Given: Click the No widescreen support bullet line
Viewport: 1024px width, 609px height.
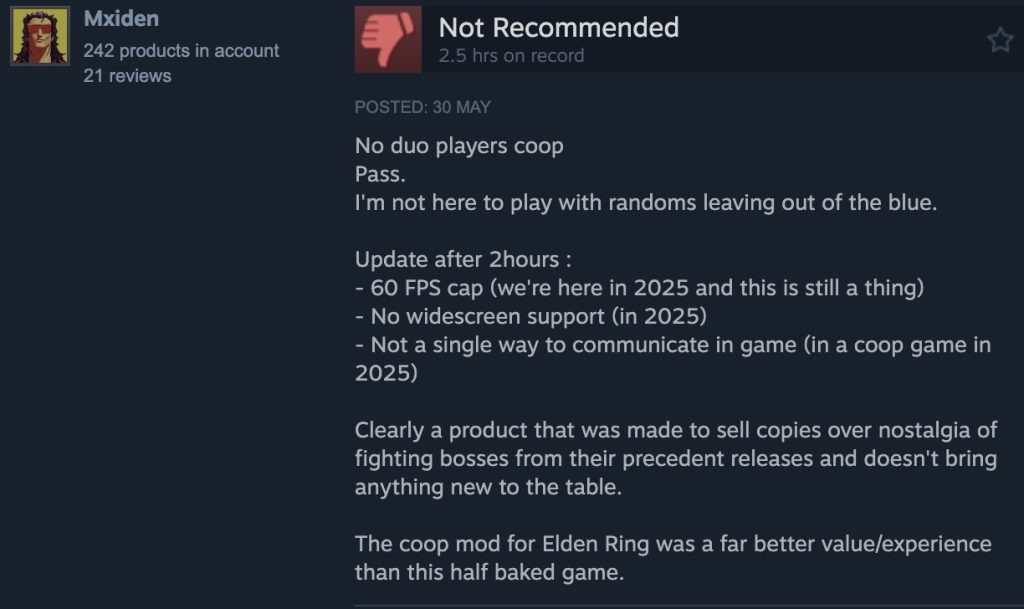Looking at the screenshot, I should point(531,317).
